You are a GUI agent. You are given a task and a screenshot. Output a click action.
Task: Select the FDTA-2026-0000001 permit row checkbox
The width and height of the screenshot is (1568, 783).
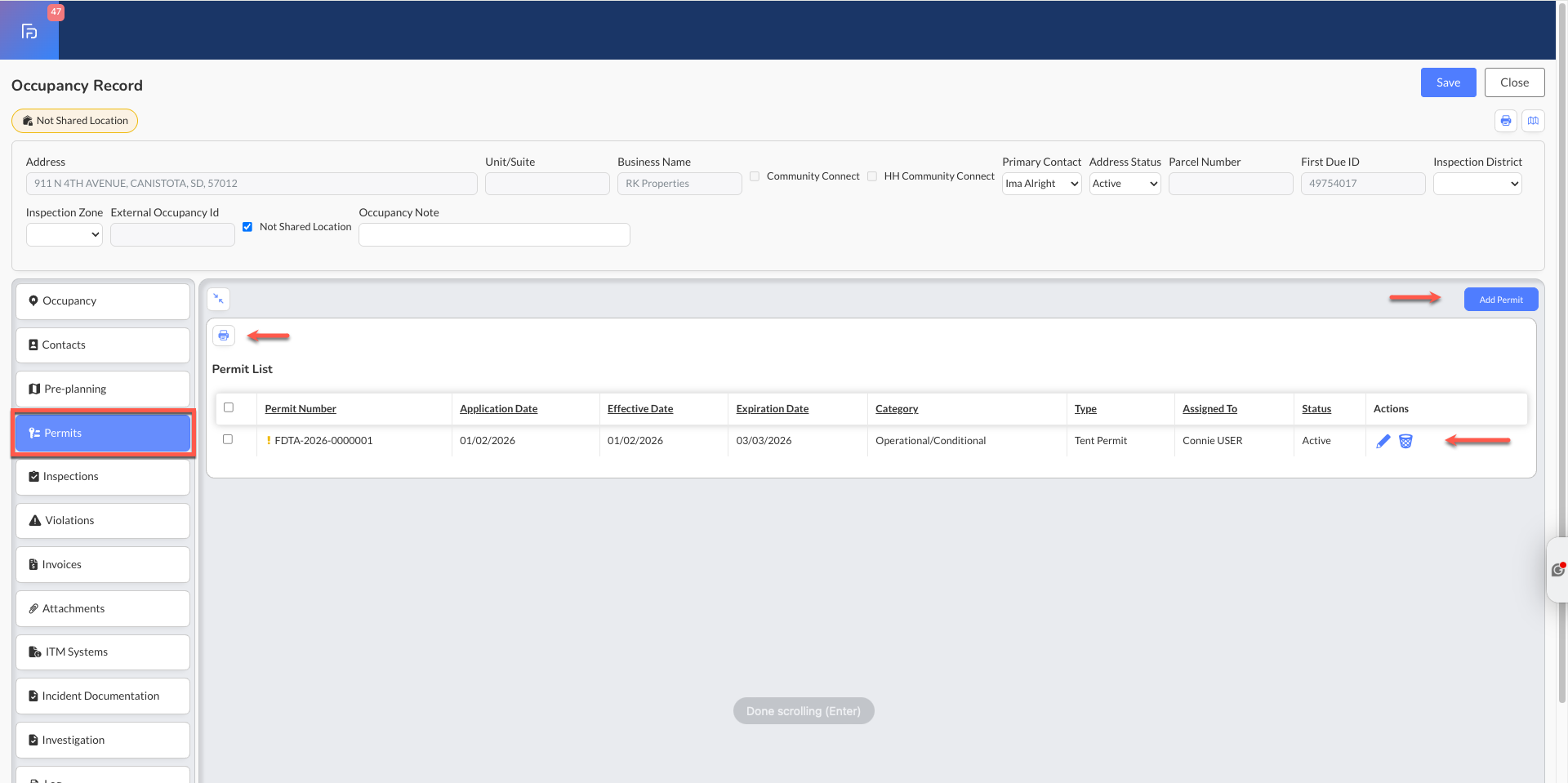click(228, 439)
